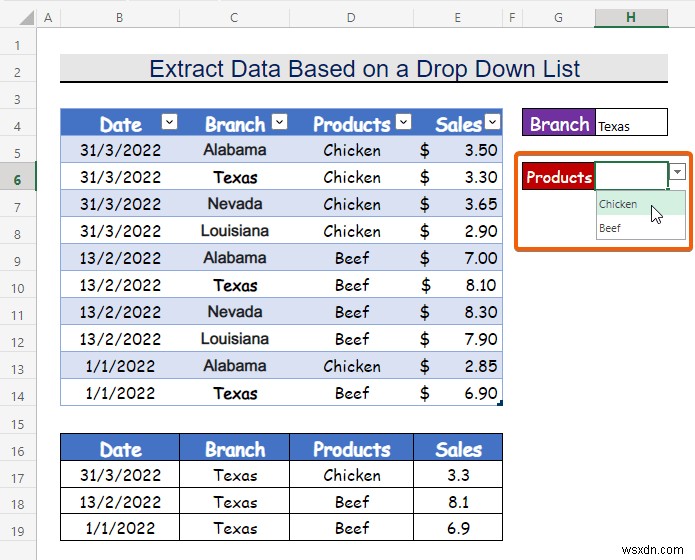Click the title Extract Data Based on a Drop Down List
This screenshot has width=695, height=560.
[364, 69]
